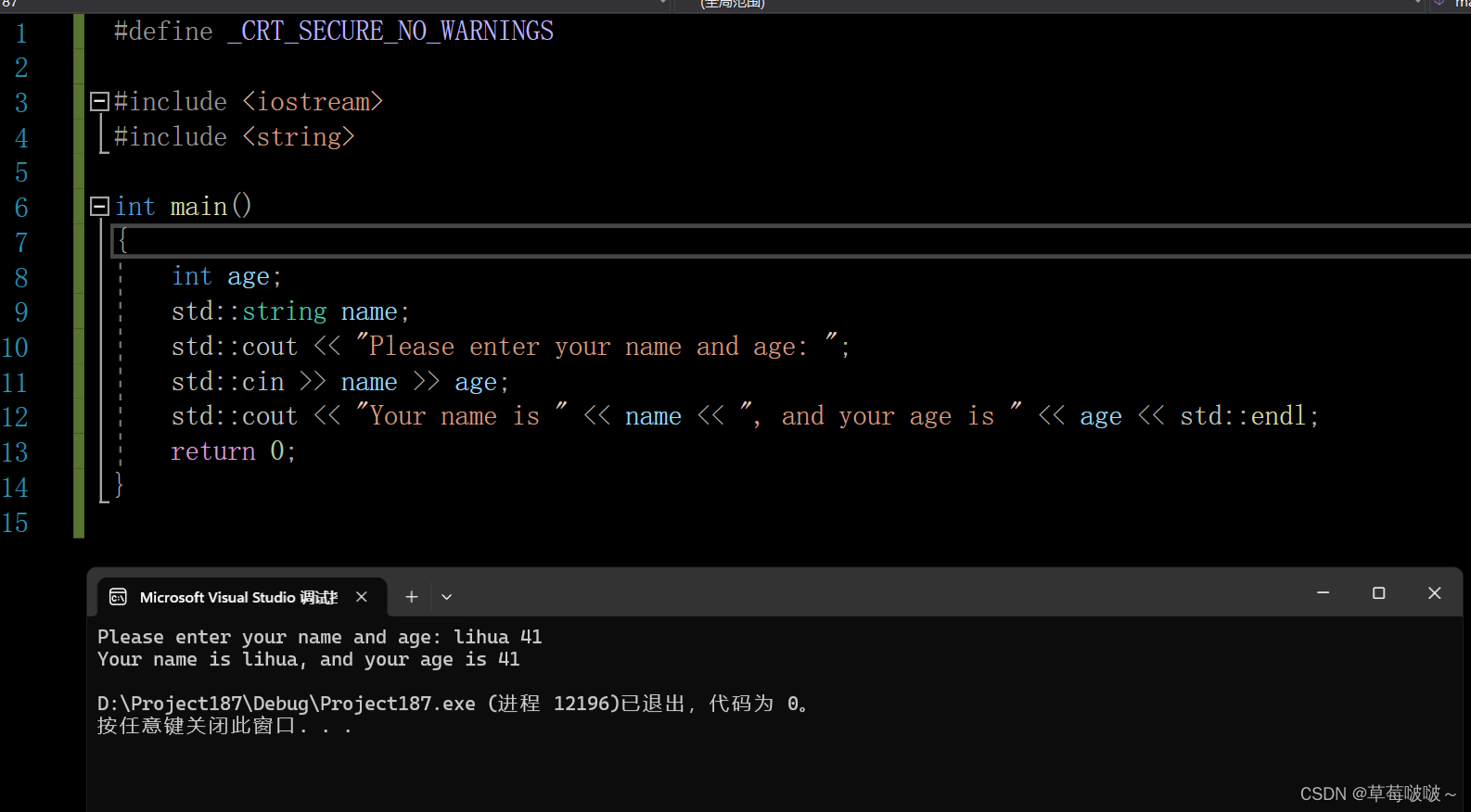
Task: Click 'std::endl' on line 12
Action: (x=1243, y=416)
